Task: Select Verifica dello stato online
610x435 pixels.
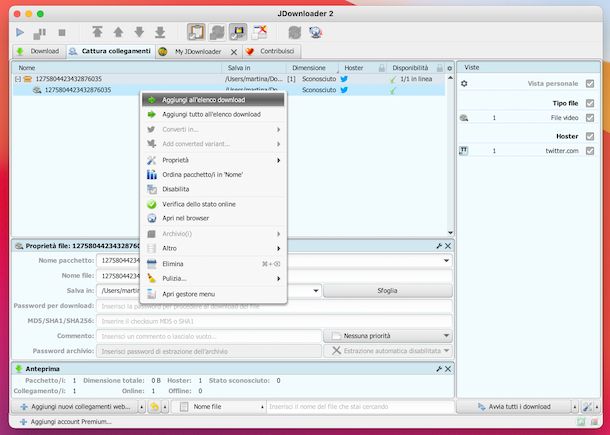Action: point(213,204)
